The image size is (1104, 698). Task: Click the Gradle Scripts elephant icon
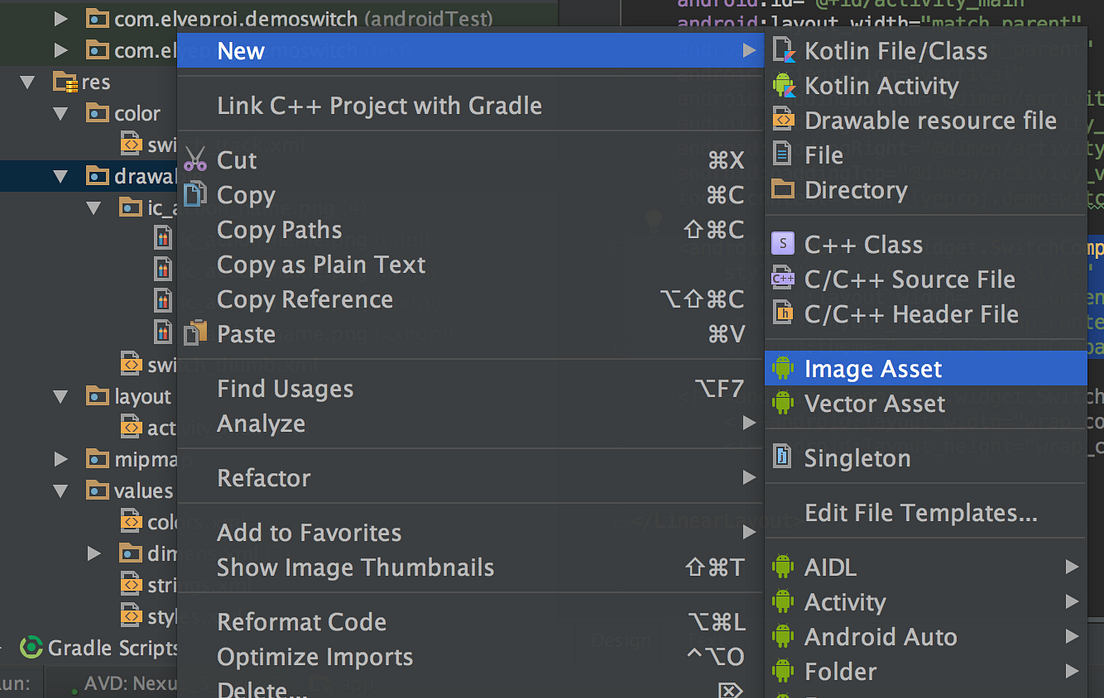tap(30, 648)
